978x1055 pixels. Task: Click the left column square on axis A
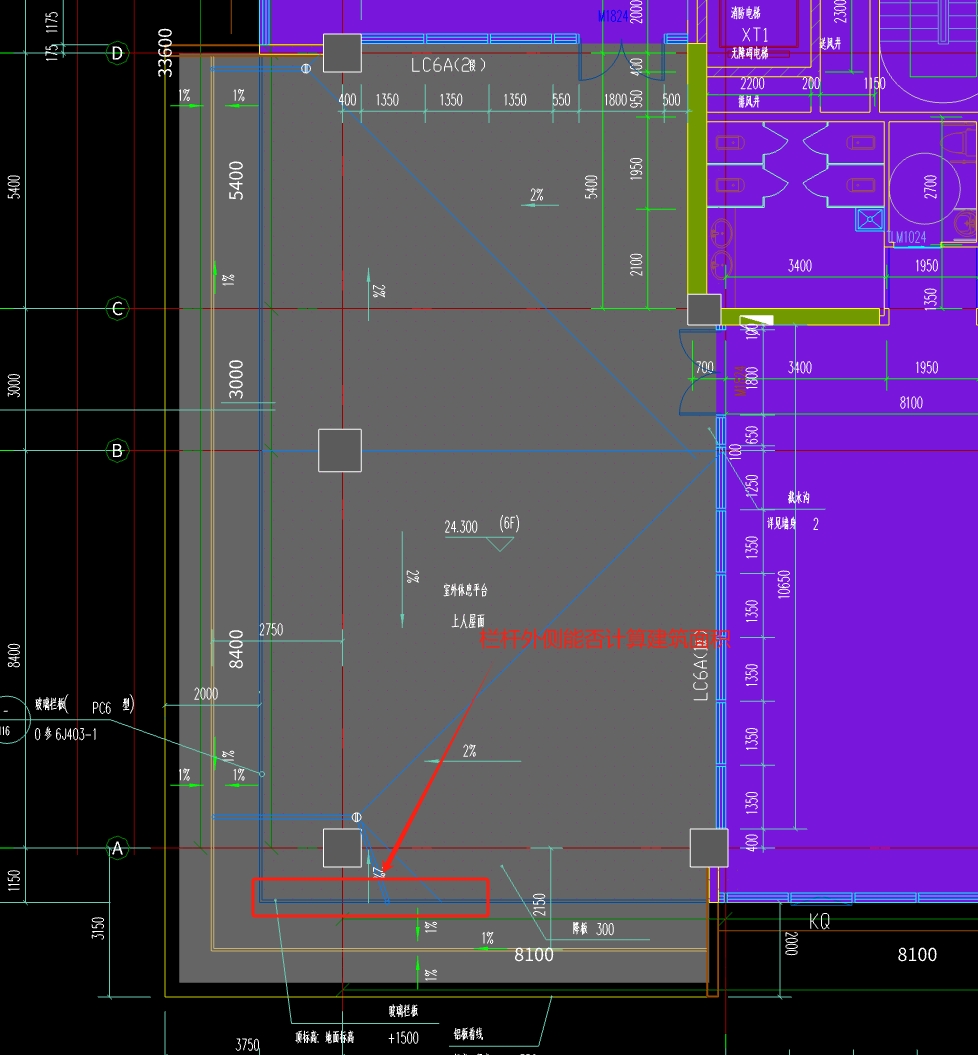pyautogui.click(x=342, y=848)
